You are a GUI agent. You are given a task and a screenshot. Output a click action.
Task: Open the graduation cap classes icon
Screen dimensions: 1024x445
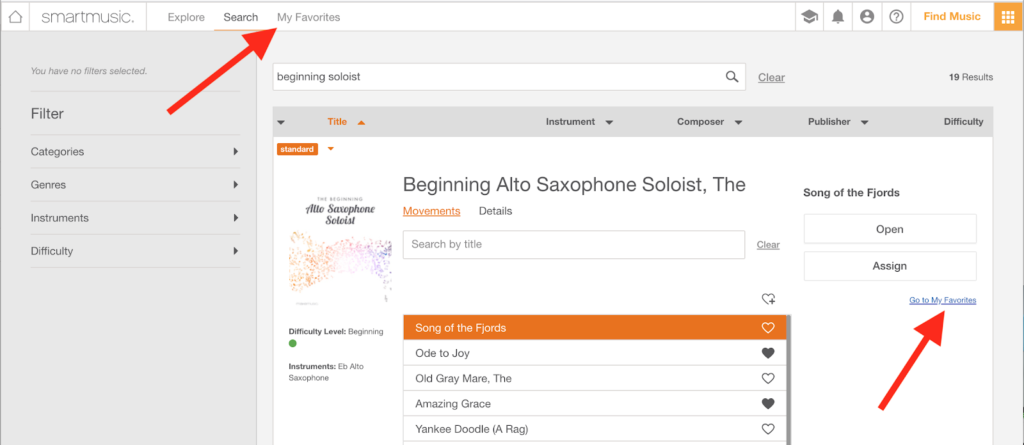(x=808, y=17)
